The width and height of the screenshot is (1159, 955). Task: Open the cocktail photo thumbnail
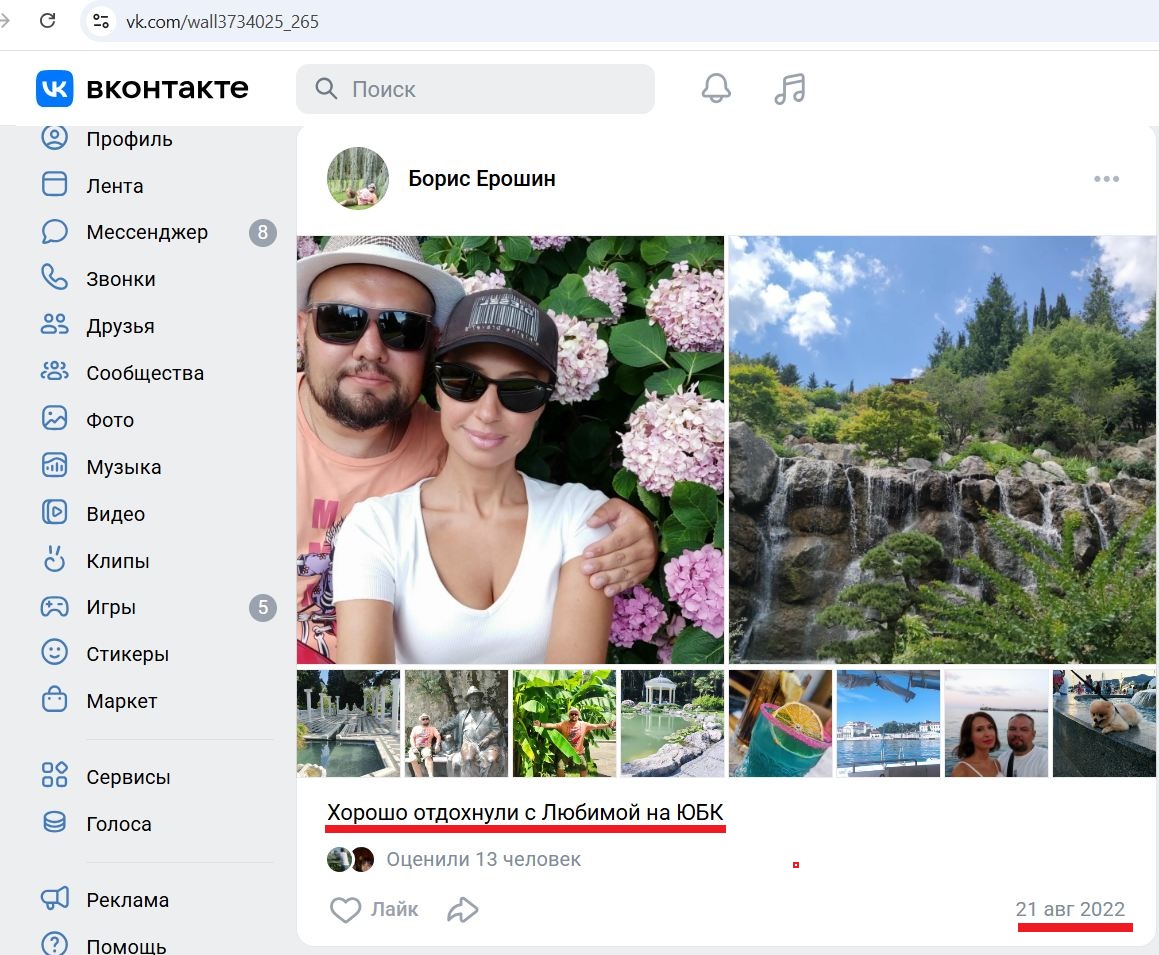780,722
